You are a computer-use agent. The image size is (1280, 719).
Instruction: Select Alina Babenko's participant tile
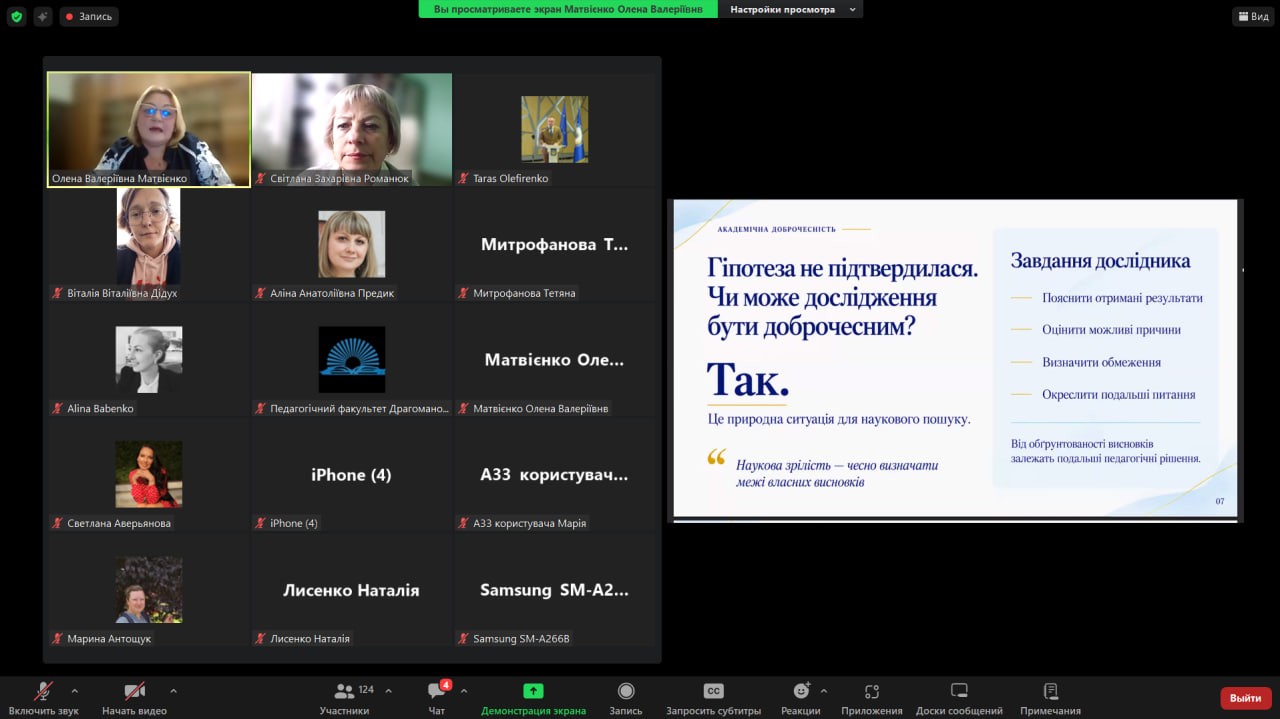(x=149, y=359)
